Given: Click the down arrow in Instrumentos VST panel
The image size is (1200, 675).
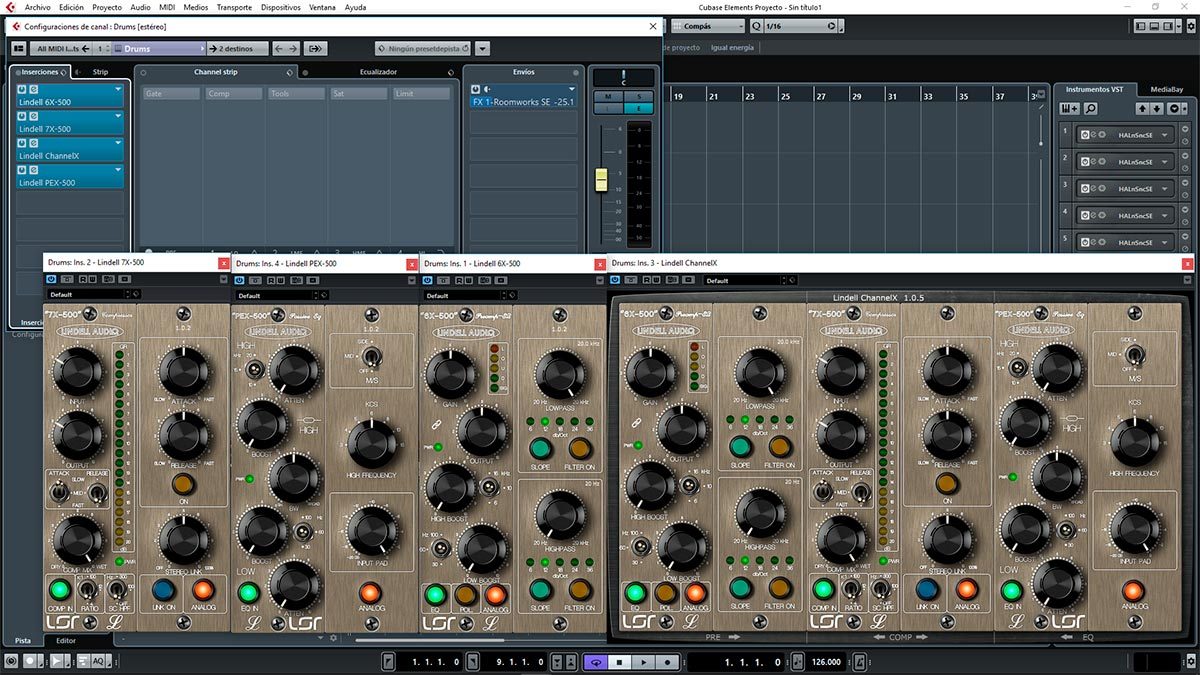Looking at the screenshot, I should click(x=1157, y=108).
